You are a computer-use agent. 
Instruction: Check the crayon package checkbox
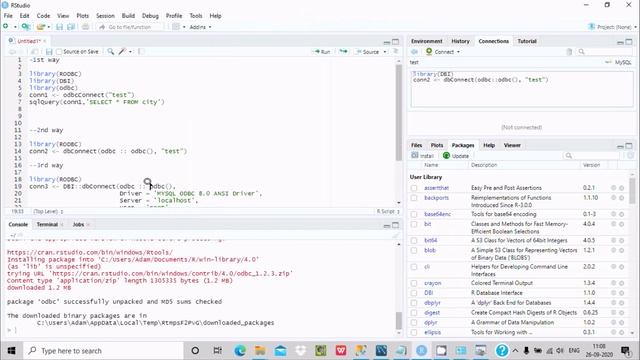coord(414,283)
